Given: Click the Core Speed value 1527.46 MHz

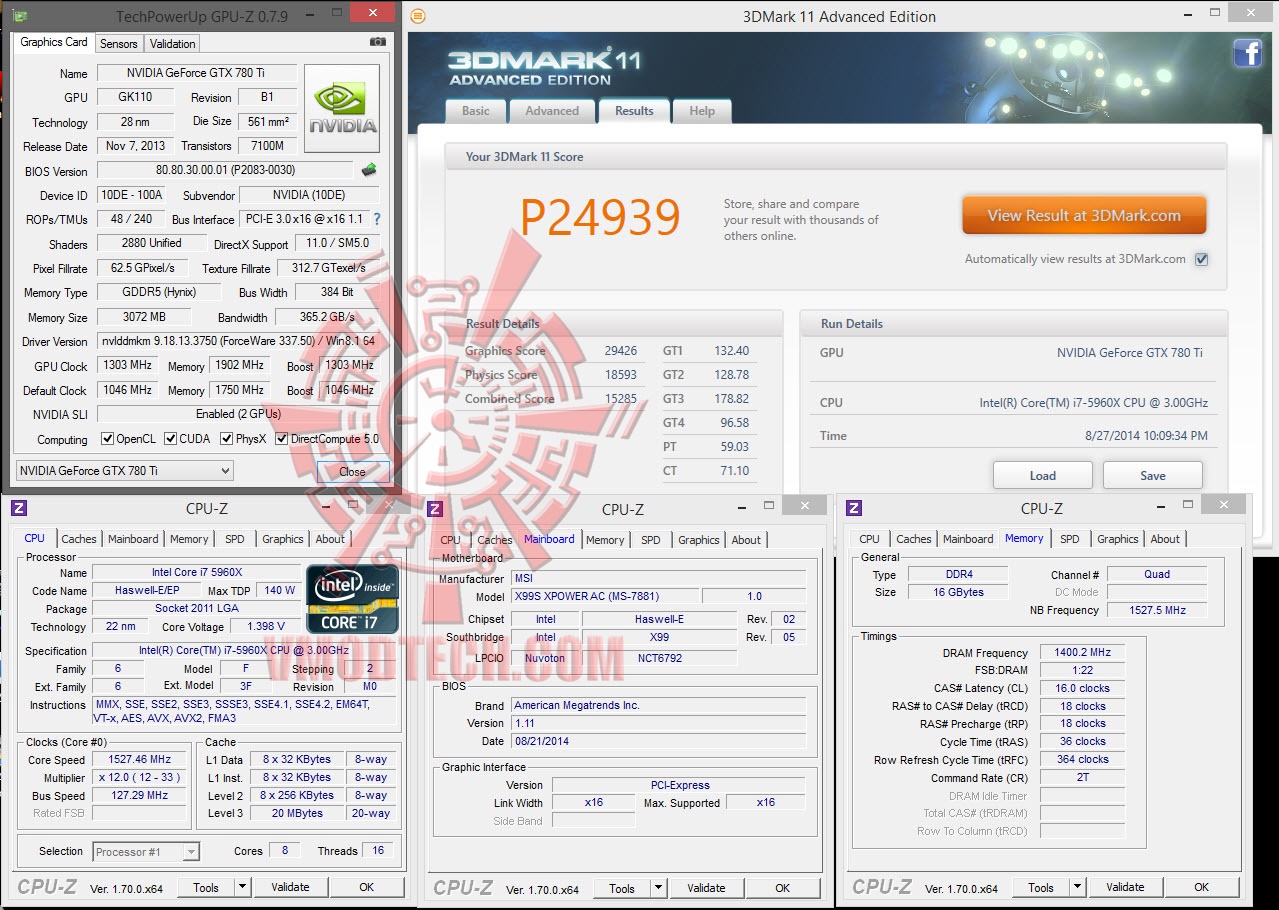Looking at the screenshot, I should coord(139,760).
